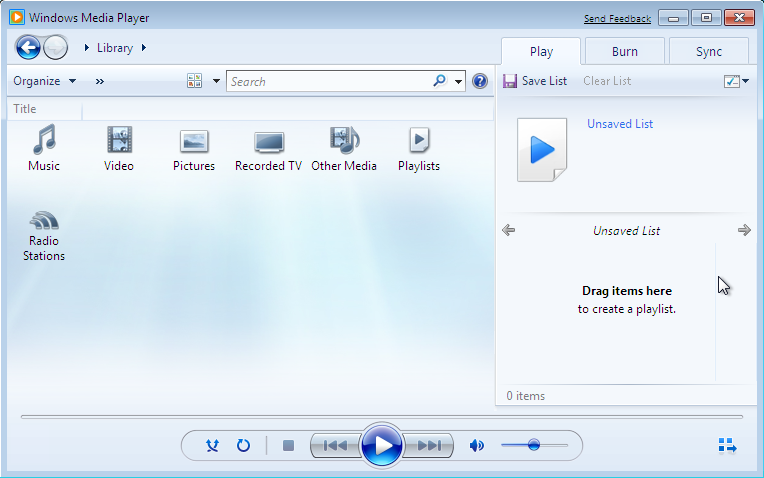Open the Radio Stations category
This screenshot has width=764, height=478.
coord(44,236)
